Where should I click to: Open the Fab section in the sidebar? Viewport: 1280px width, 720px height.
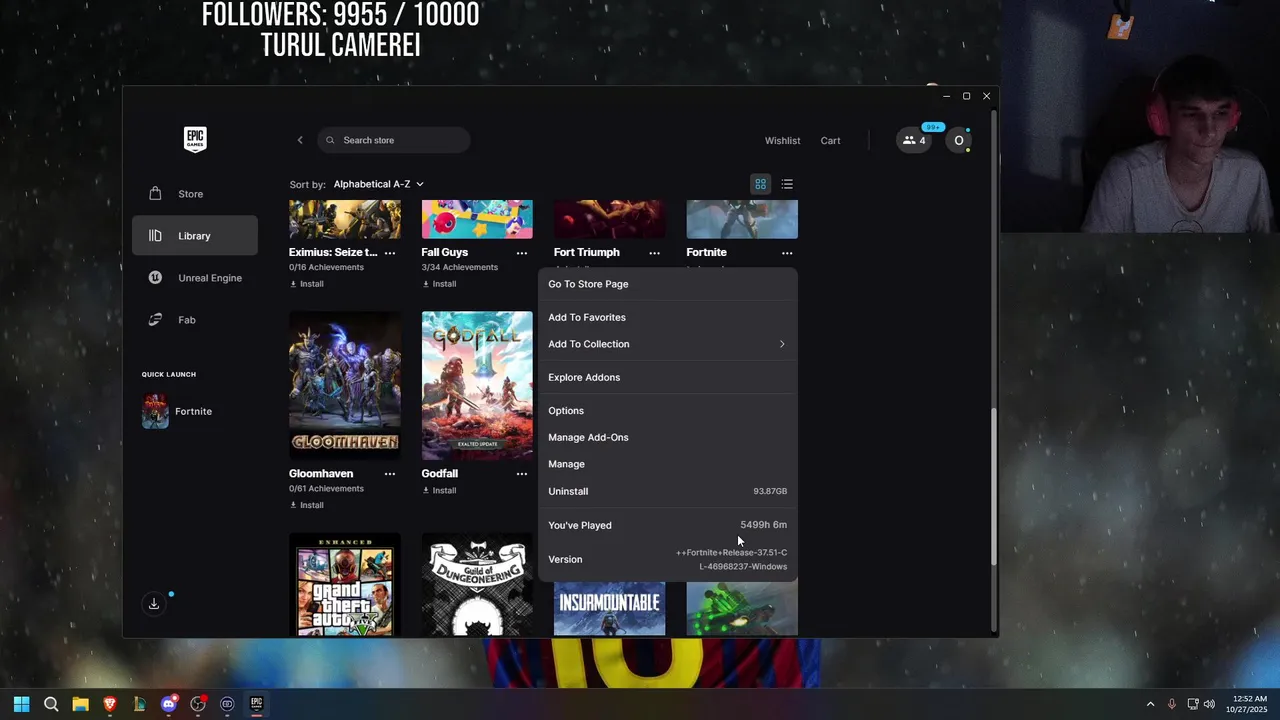click(x=195, y=320)
